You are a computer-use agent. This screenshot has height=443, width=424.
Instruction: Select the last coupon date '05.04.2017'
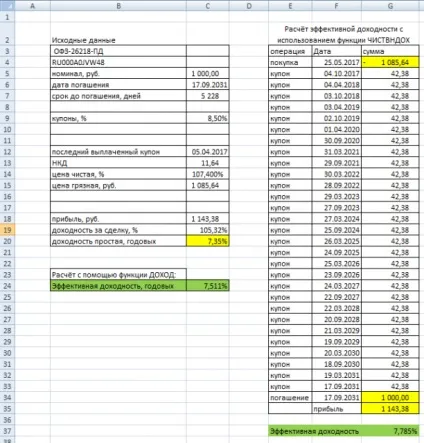click(x=208, y=152)
